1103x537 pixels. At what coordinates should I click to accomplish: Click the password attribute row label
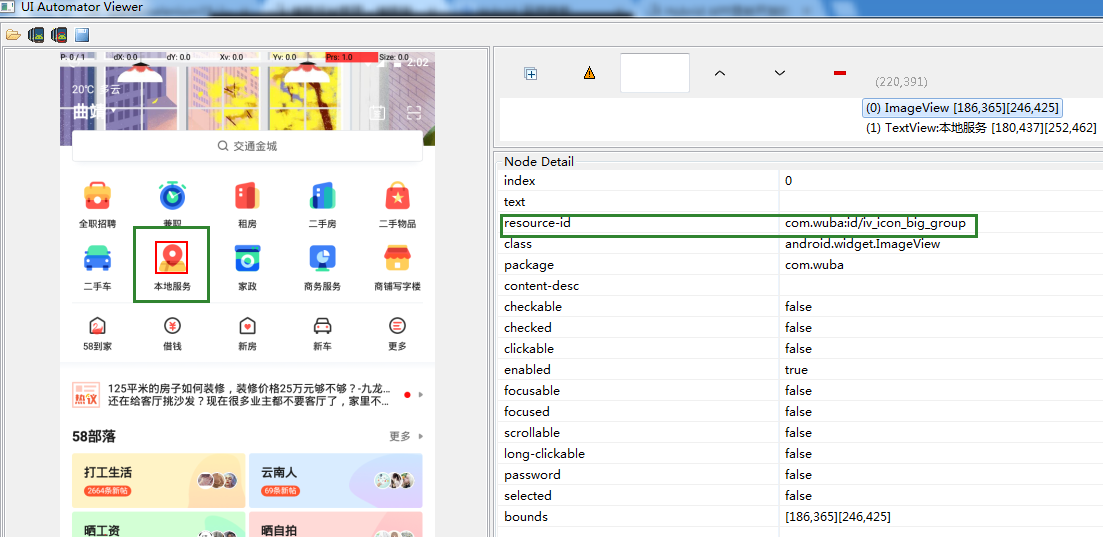tap(533, 475)
